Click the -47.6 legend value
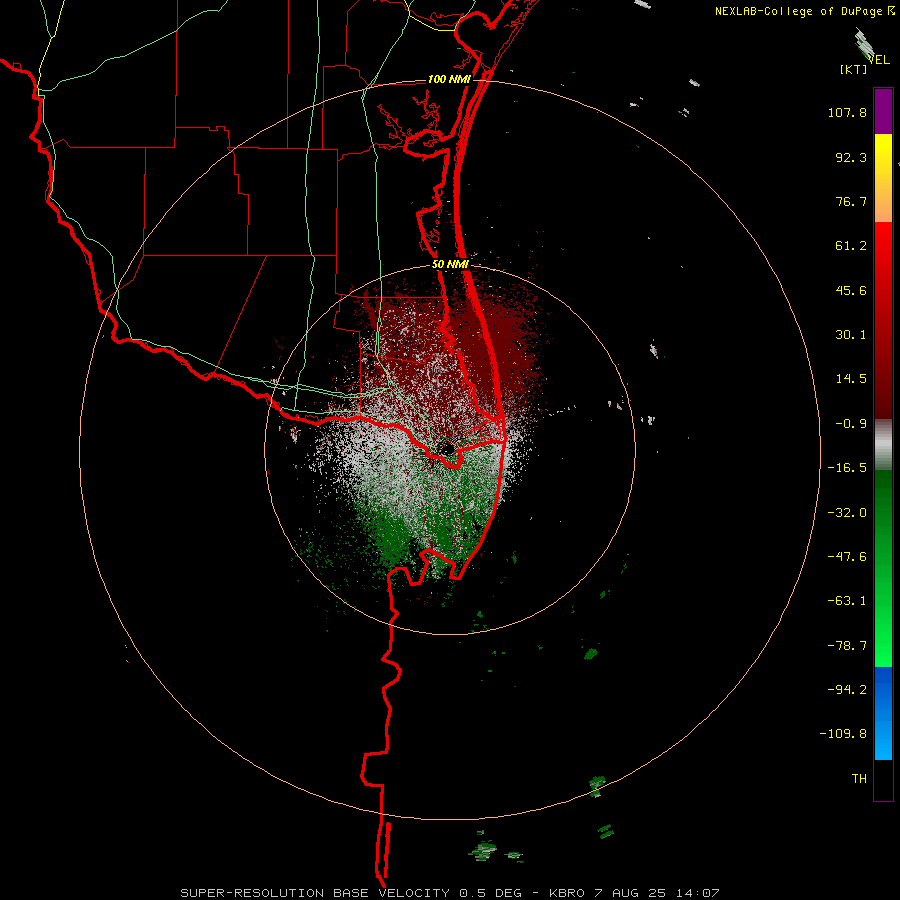The width and height of the screenshot is (900, 900). point(847,557)
